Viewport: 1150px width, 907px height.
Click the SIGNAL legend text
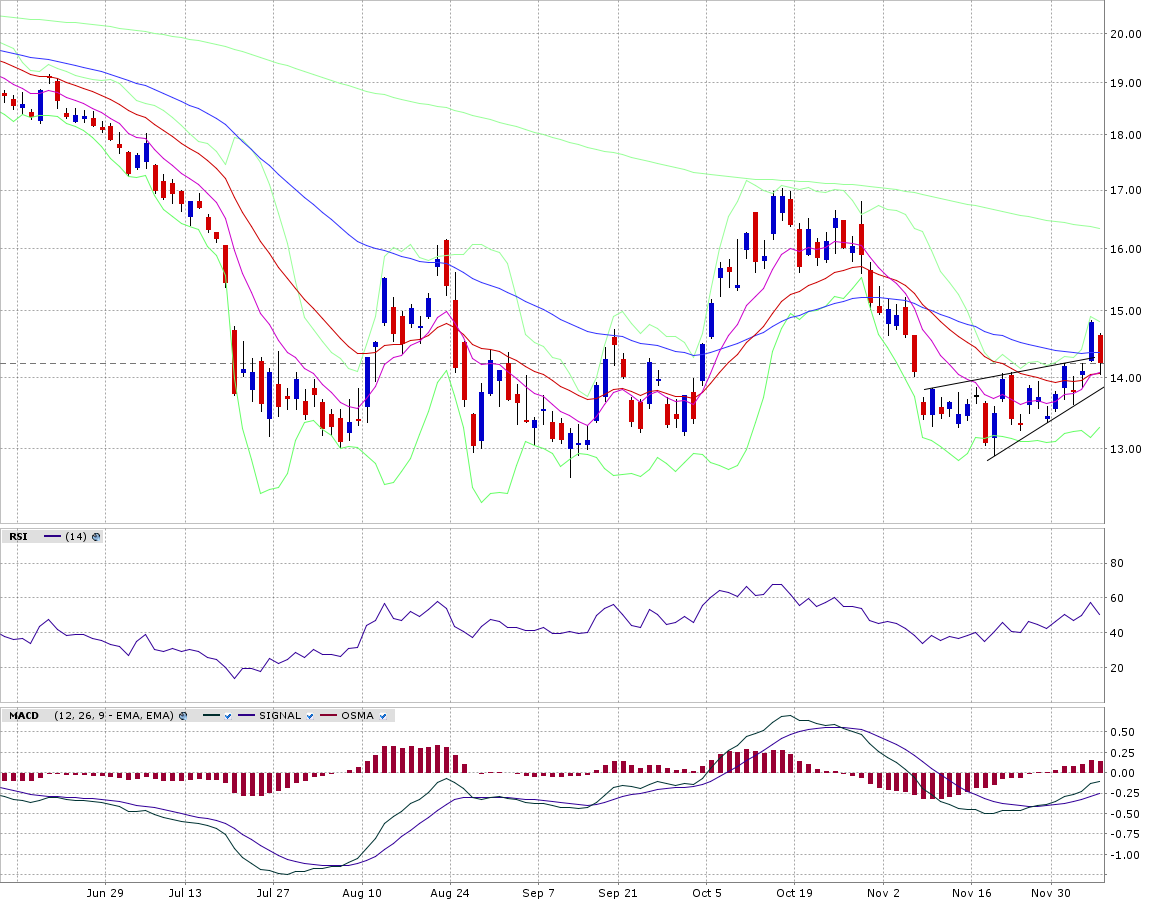[x=280, y=716]
